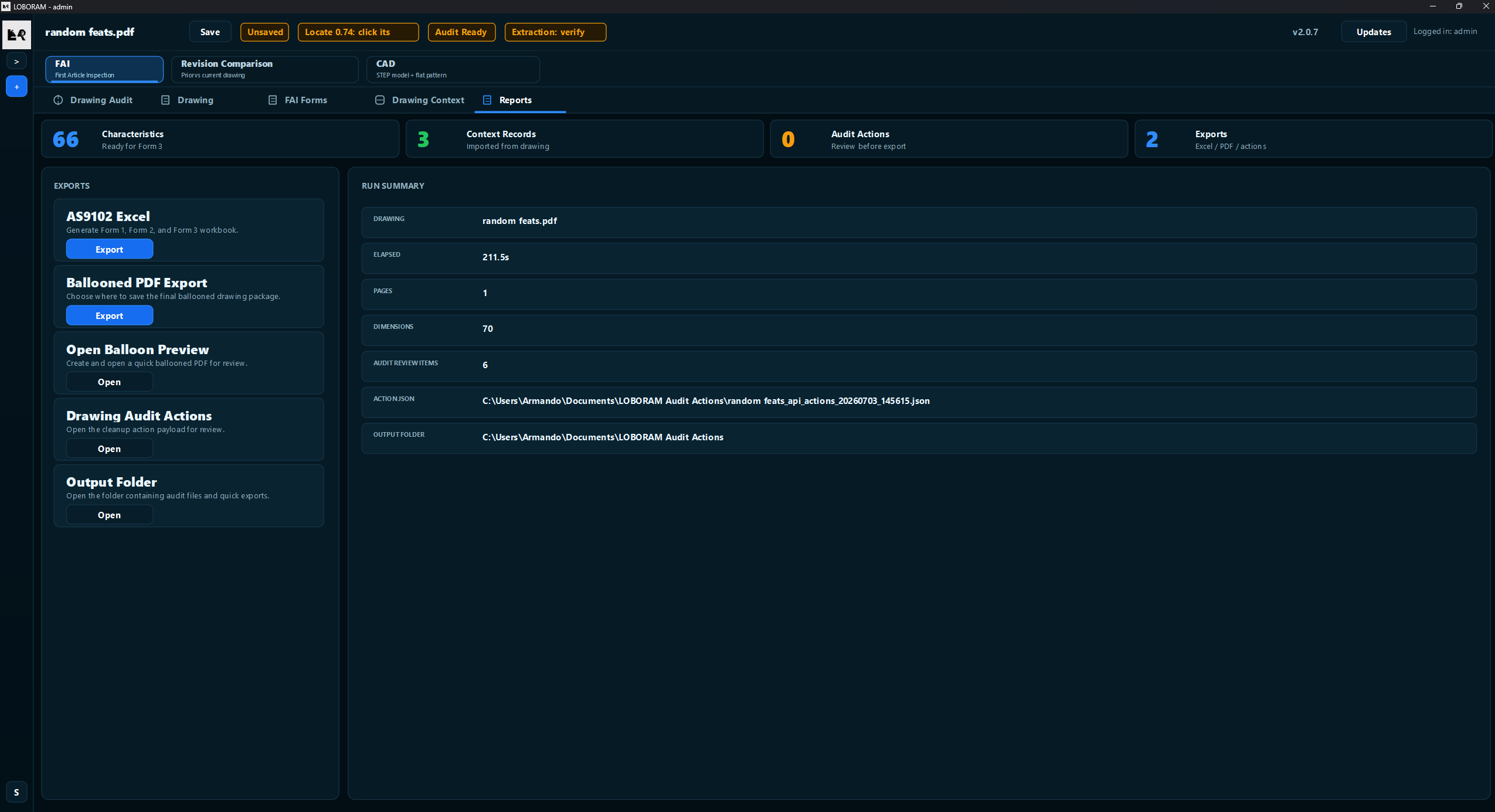Image resolution: width=1495 pixels, height=812 pixels.
Task: Click the Unsaved status badge
Action: tap(265, 32)
